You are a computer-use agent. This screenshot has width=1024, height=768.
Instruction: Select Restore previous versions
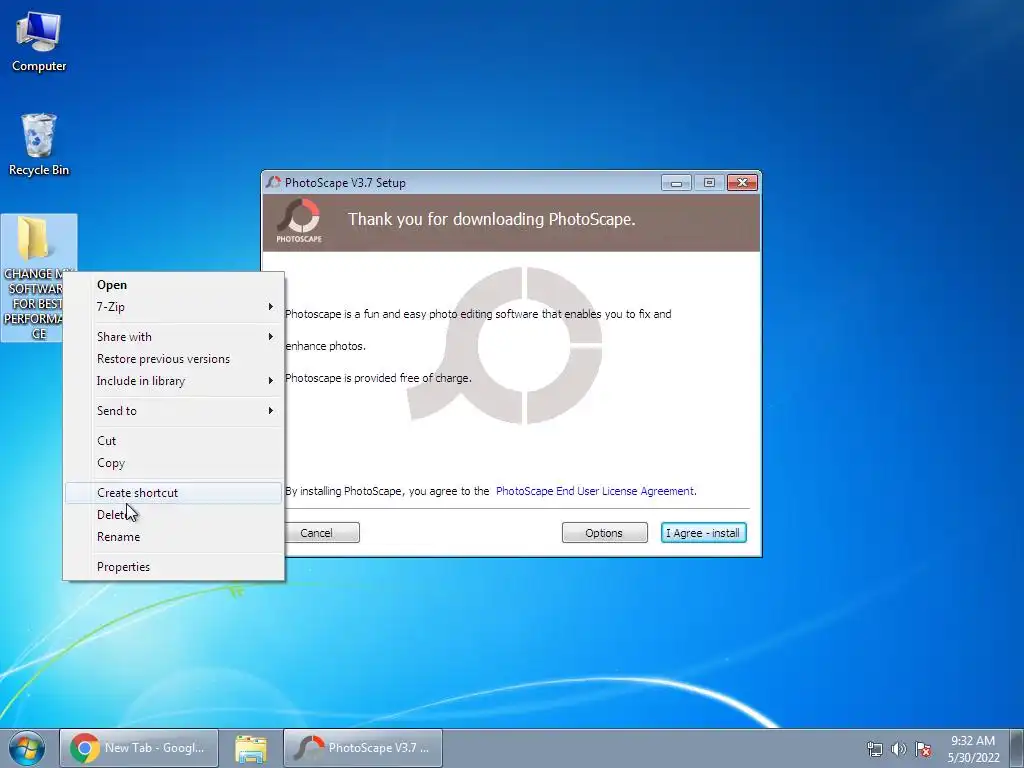pos(174,359)
